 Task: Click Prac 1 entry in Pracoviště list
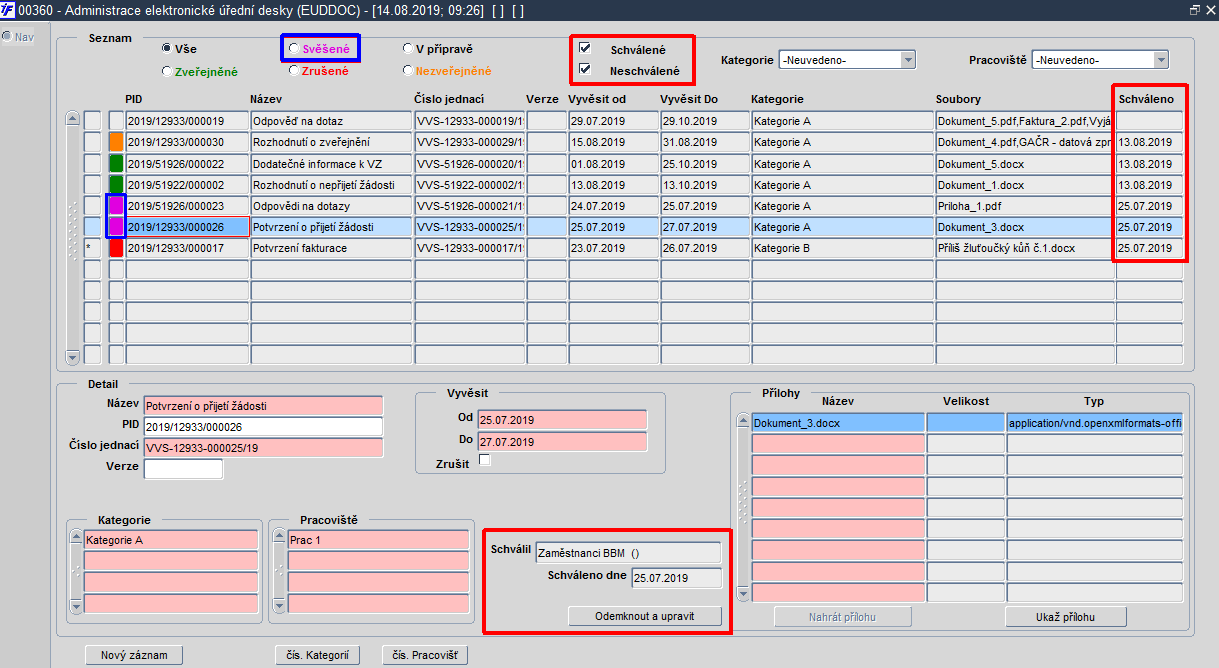coord(378,540)
